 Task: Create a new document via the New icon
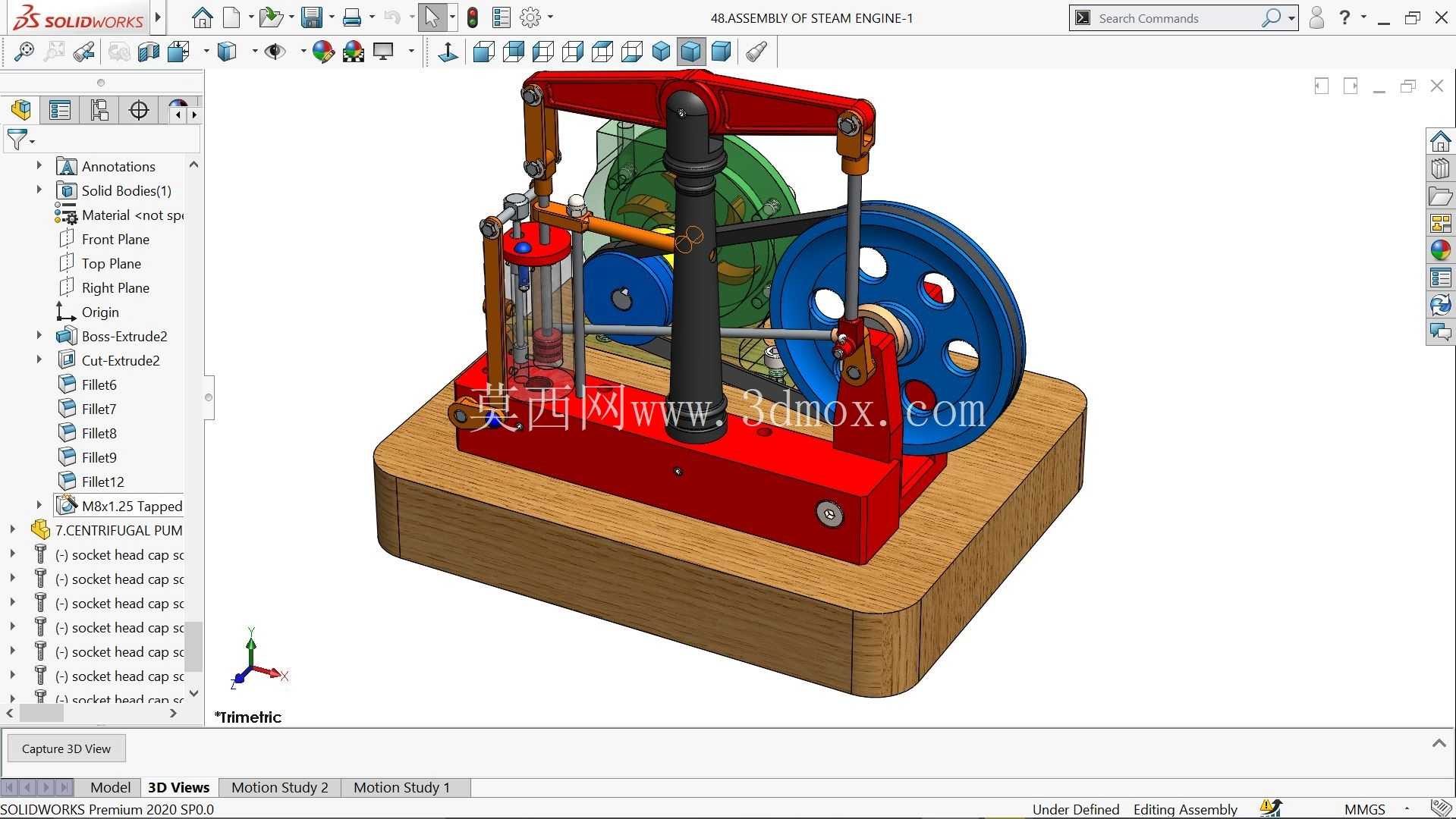231,17
